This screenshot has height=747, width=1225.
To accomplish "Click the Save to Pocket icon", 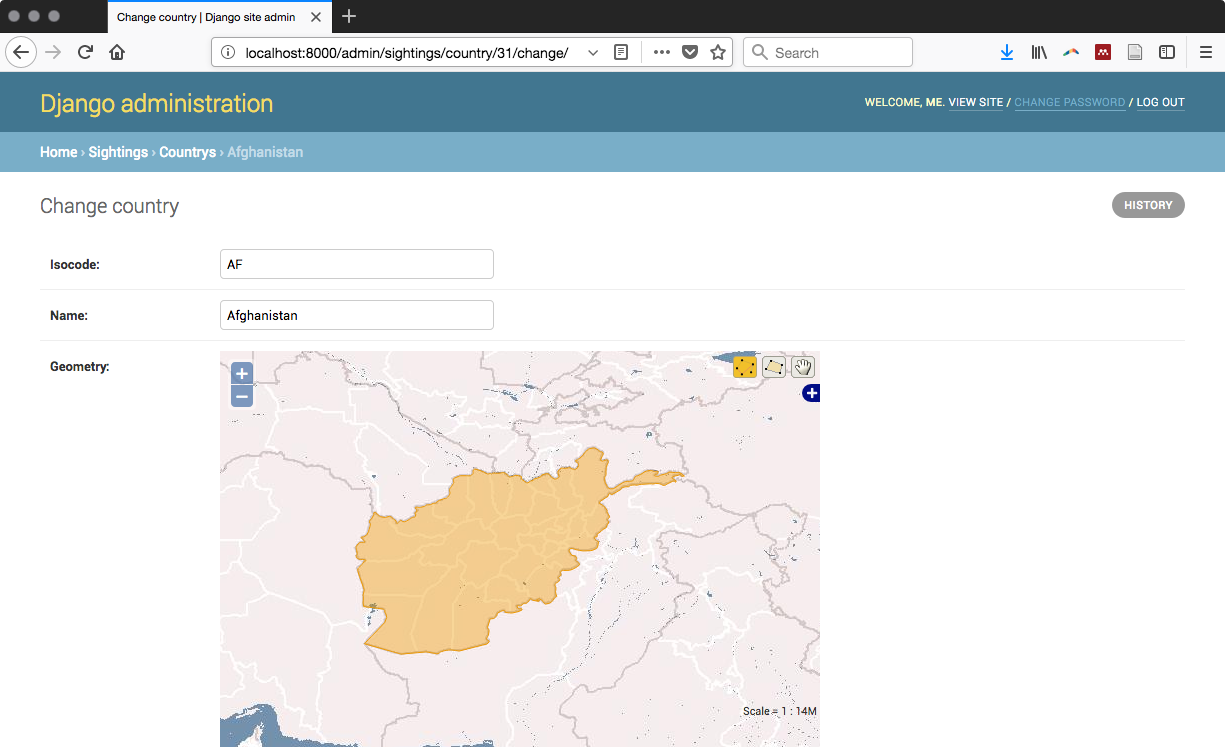I will click(690, 53).
